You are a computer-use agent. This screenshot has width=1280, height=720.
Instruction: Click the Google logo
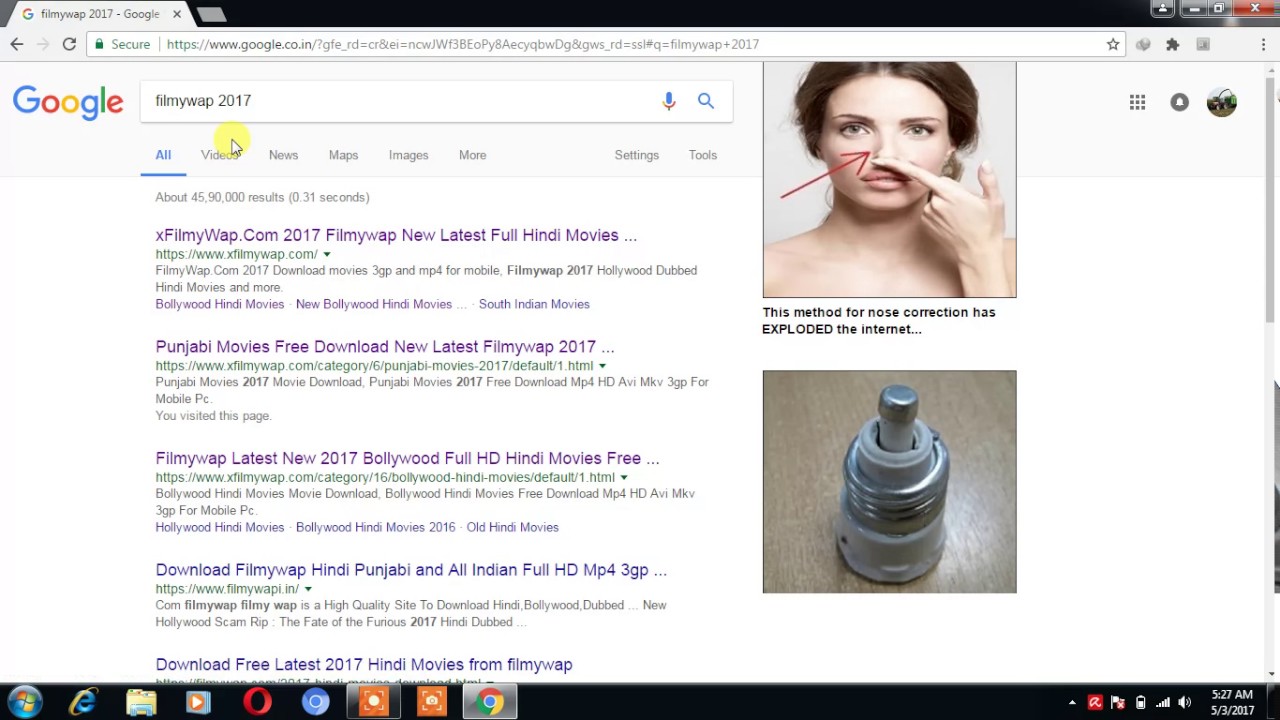(68, 102)
